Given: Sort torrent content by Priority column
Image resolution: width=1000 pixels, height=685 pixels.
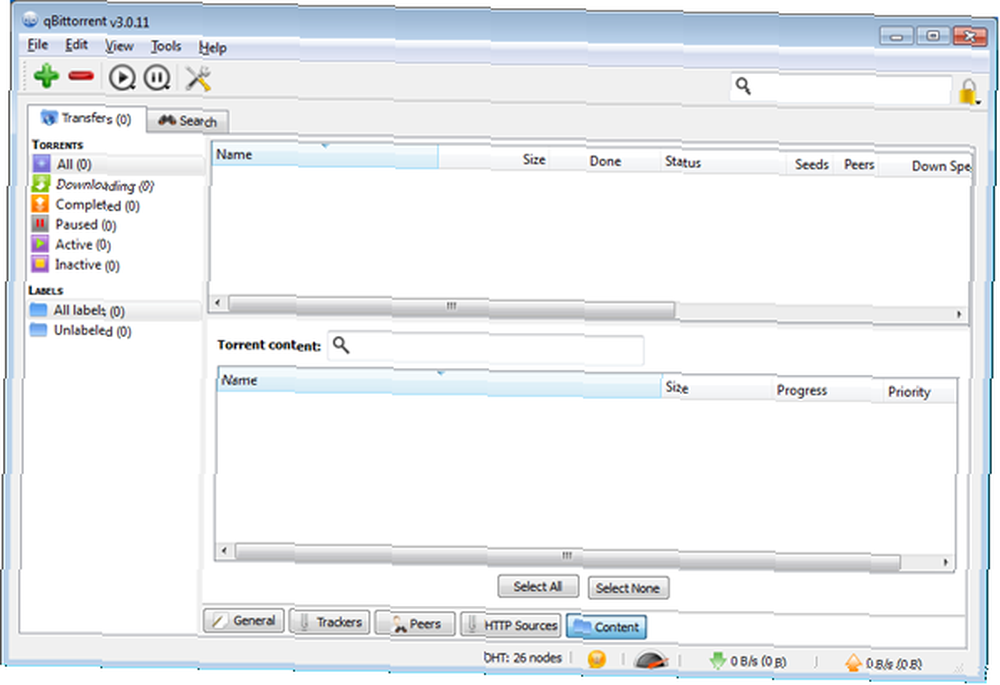Looking at the screenshot, I should click(918, 392).
